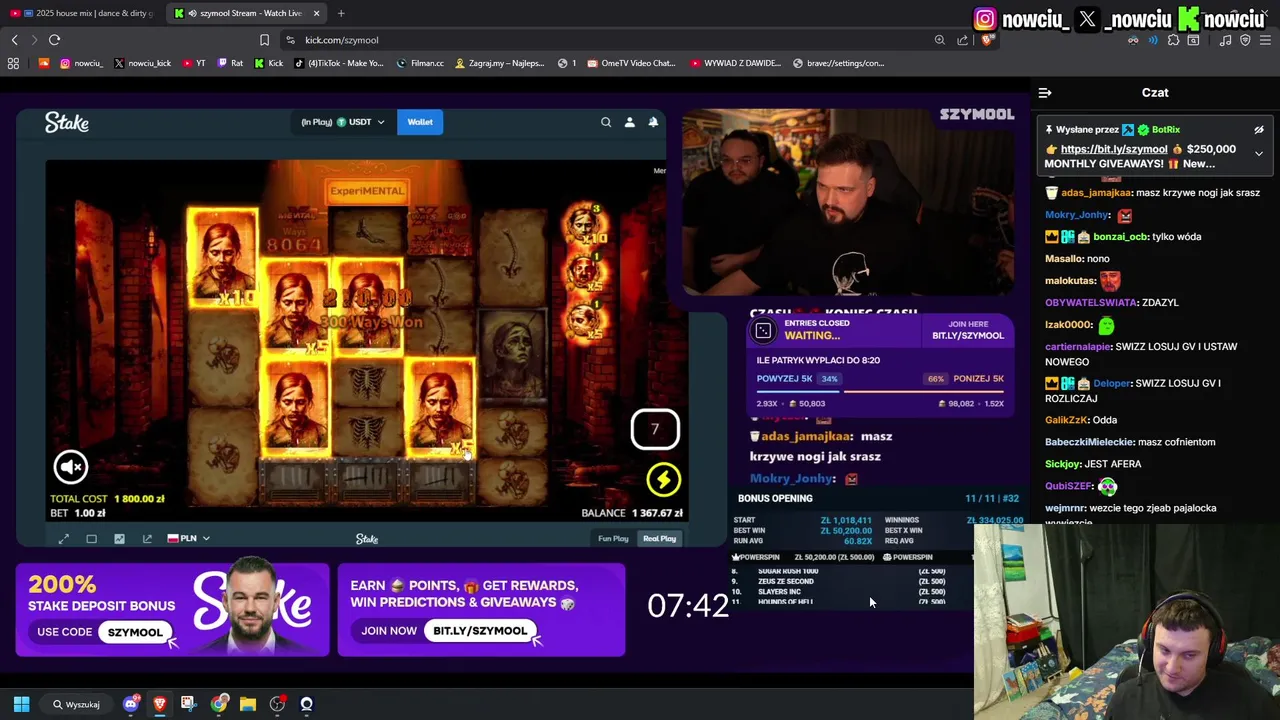Hit the yellow lightning turbo spin button

(663, 480)
